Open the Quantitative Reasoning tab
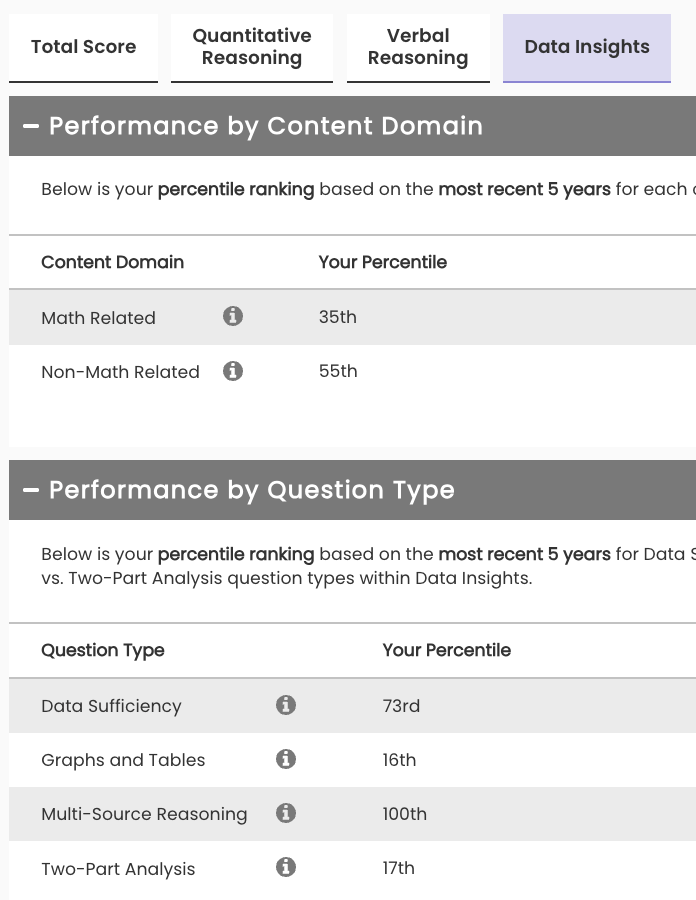 pos(252,47)
